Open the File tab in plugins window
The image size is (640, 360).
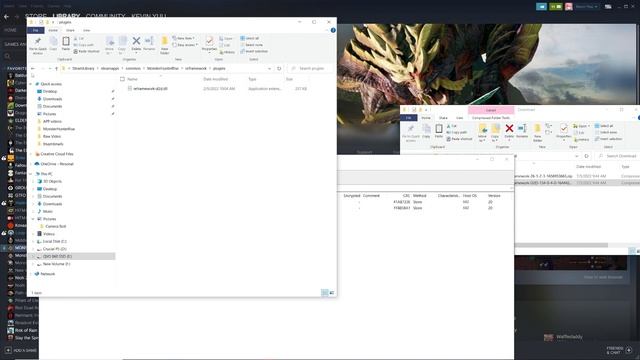(36, 30)
